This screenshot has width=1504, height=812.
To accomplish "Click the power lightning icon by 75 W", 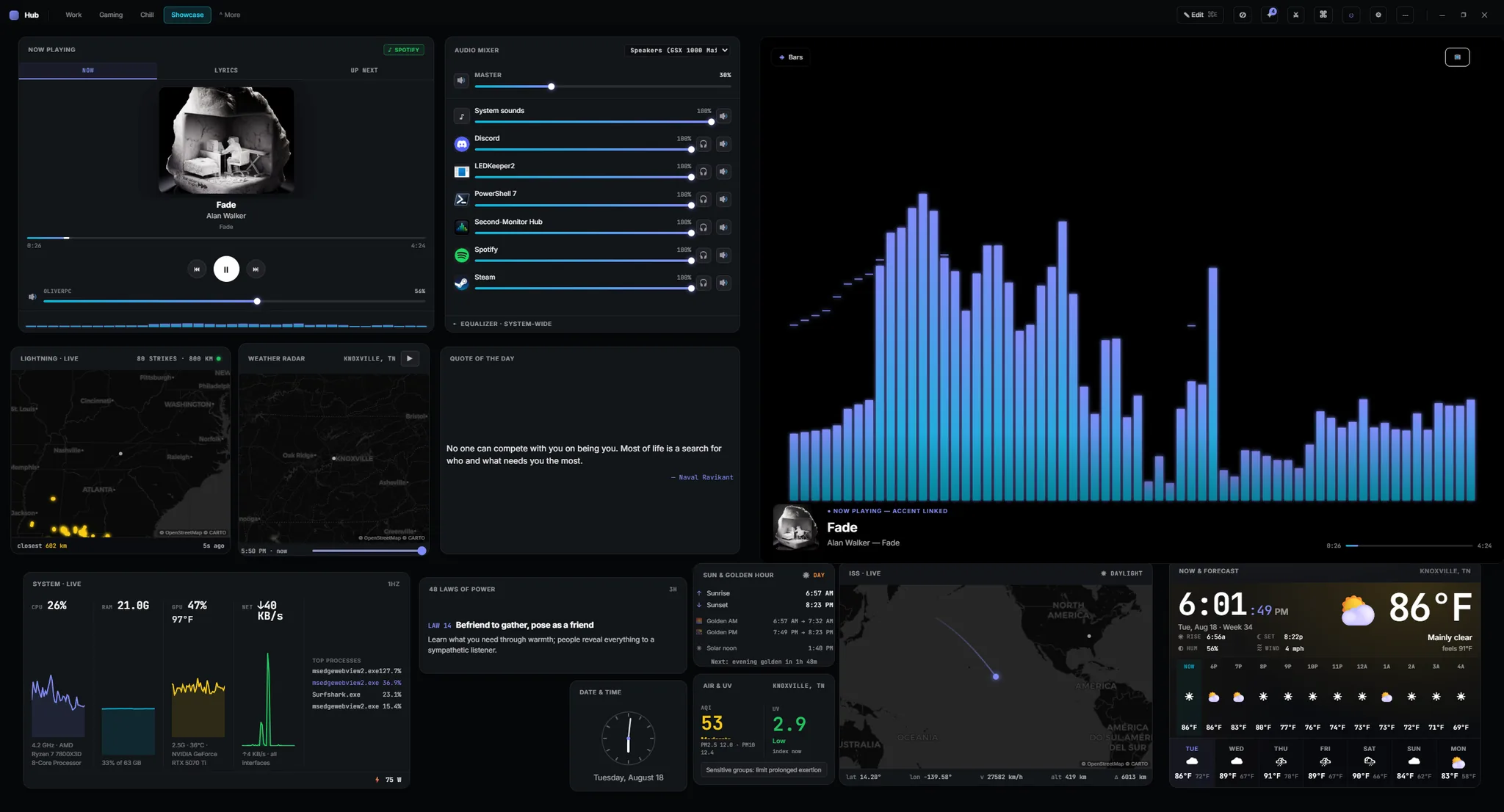I will point(377,780).
